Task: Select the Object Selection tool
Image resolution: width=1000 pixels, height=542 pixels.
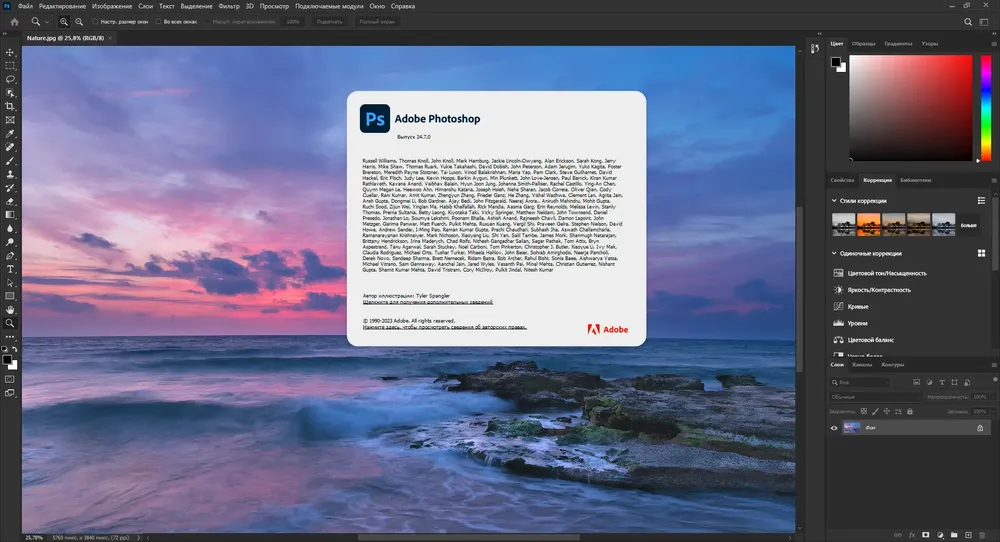Action: (10, 93)
